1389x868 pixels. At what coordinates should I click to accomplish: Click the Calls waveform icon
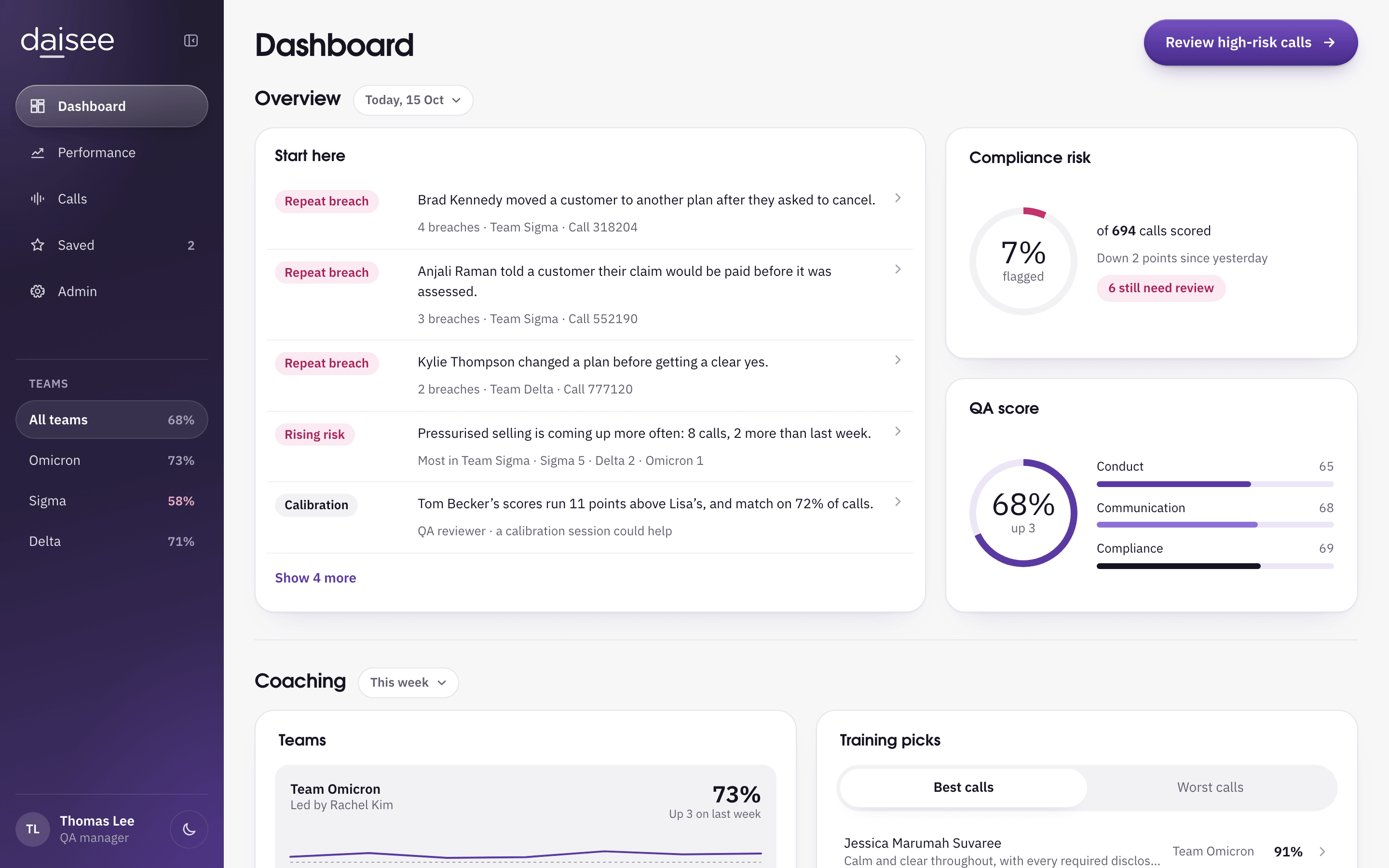point(38,199)
